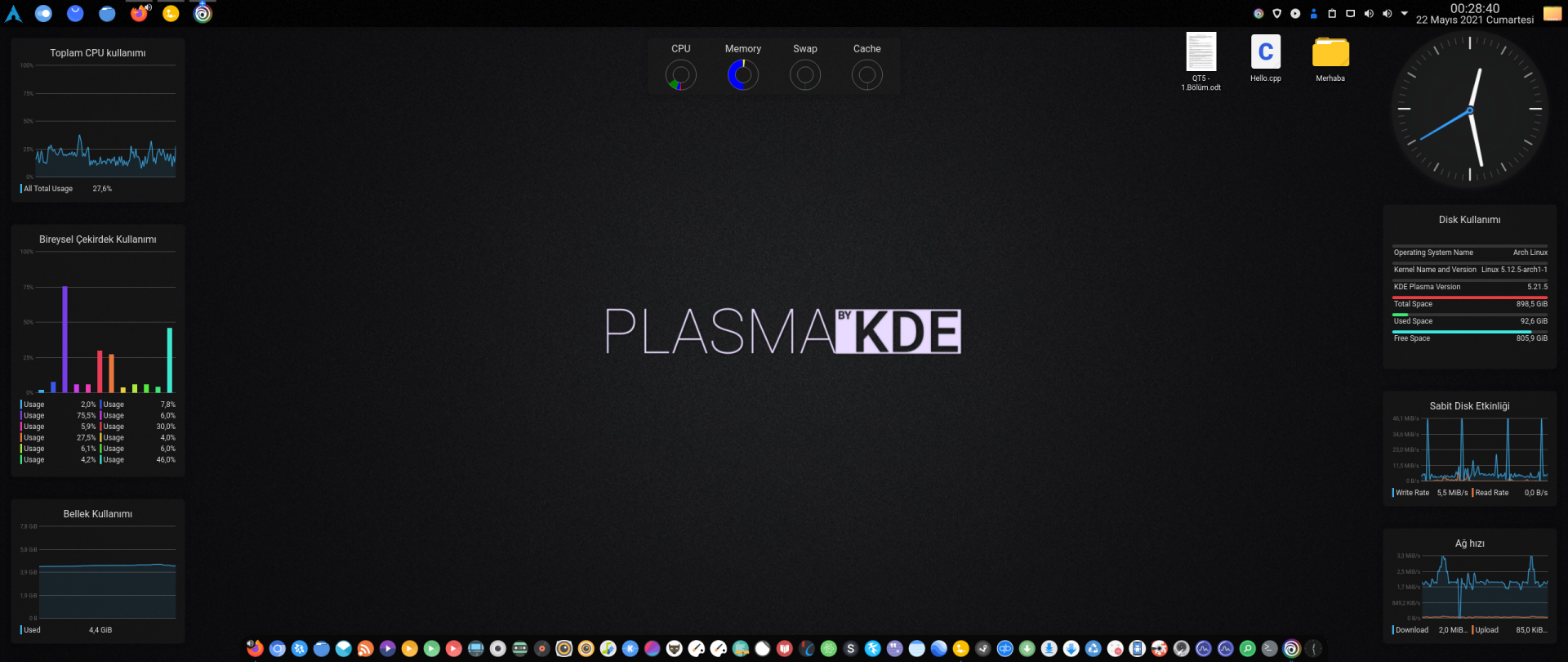Open the media player tray icon
Screen dimensions: 1568x662
[x=1295, y=14]
